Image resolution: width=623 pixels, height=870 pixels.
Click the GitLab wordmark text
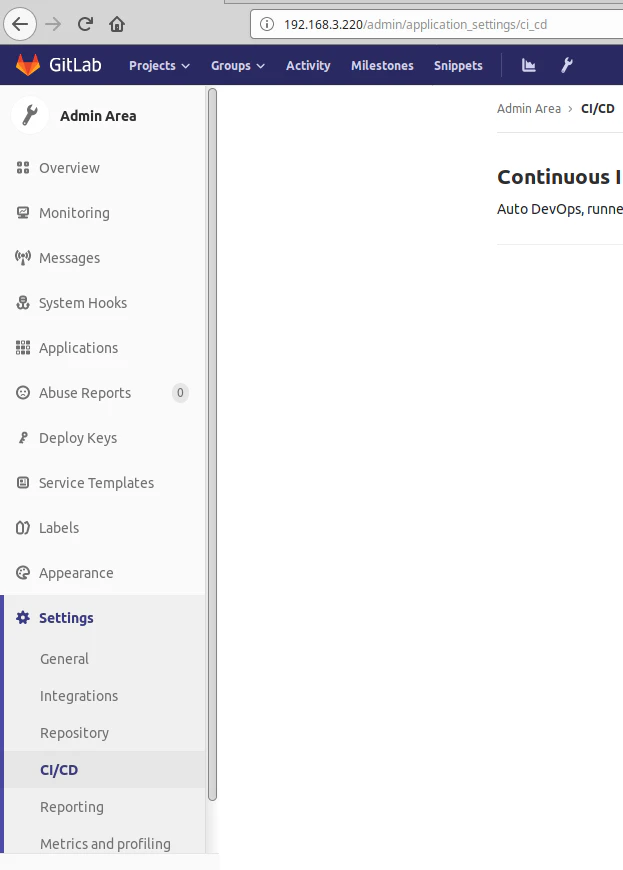pos(75,65)
